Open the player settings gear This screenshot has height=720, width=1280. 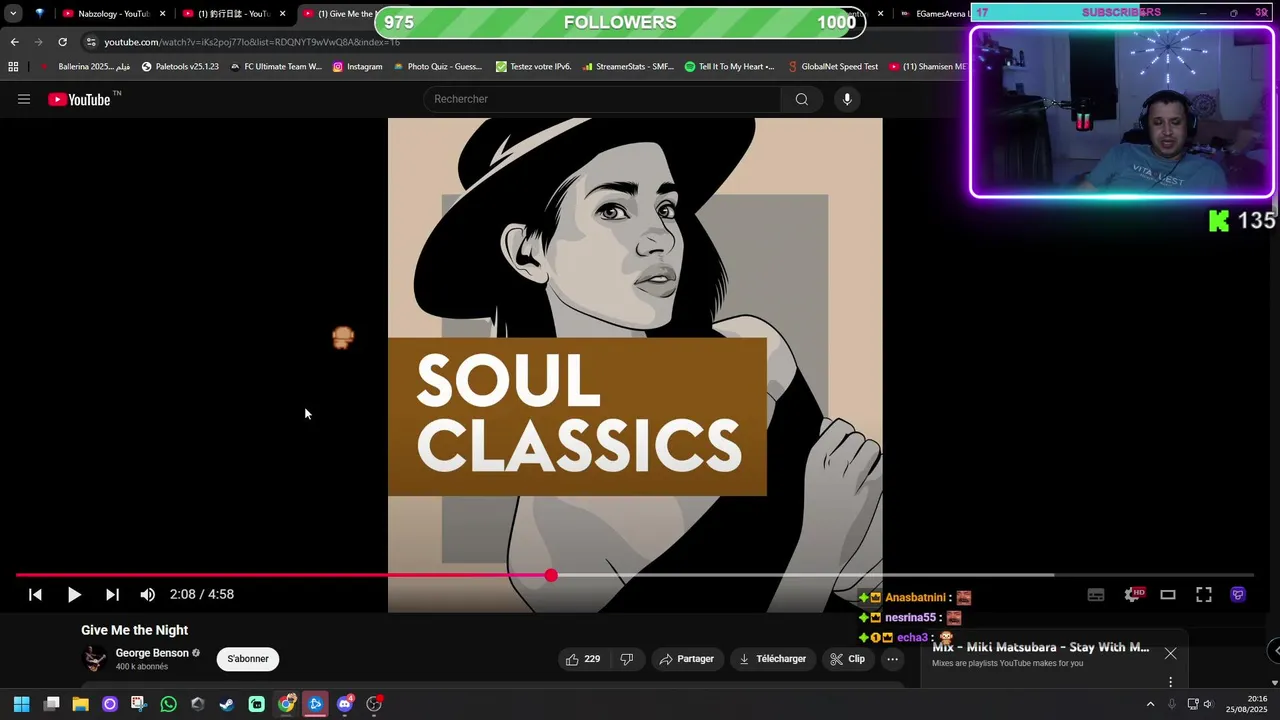coord(1133,594)
